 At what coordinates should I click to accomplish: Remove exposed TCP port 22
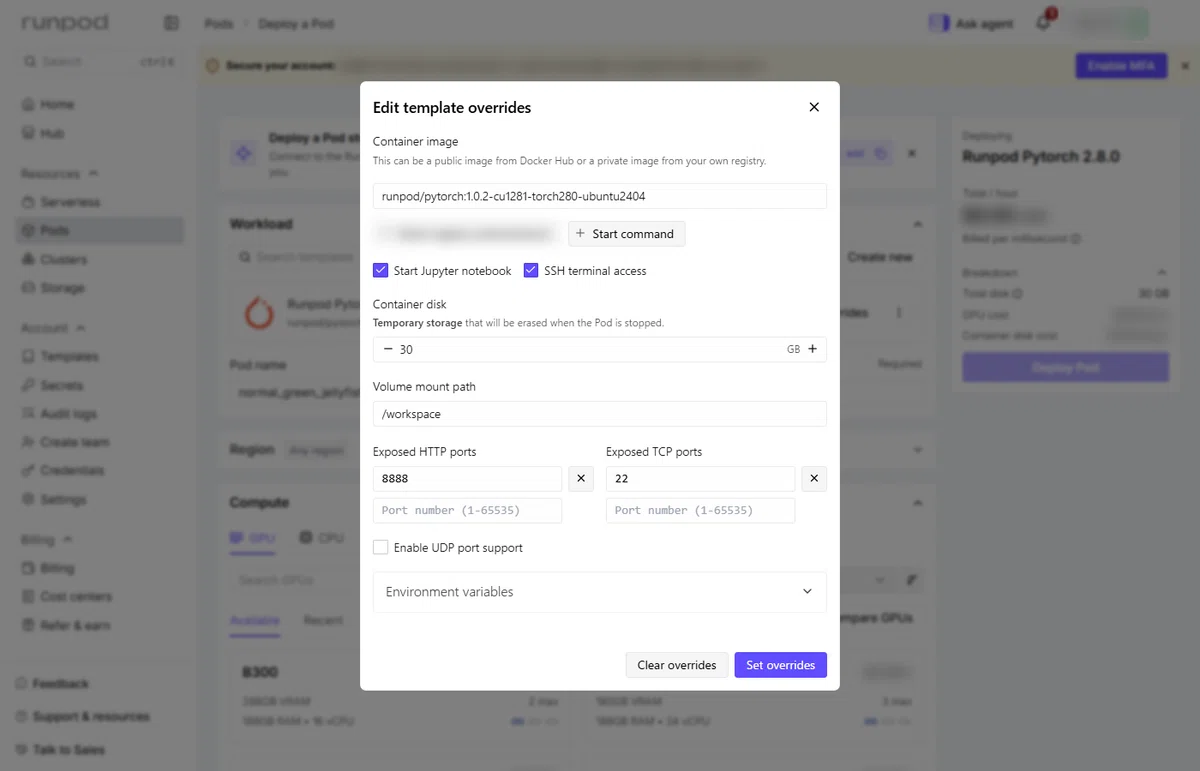[x=814, y=479]
